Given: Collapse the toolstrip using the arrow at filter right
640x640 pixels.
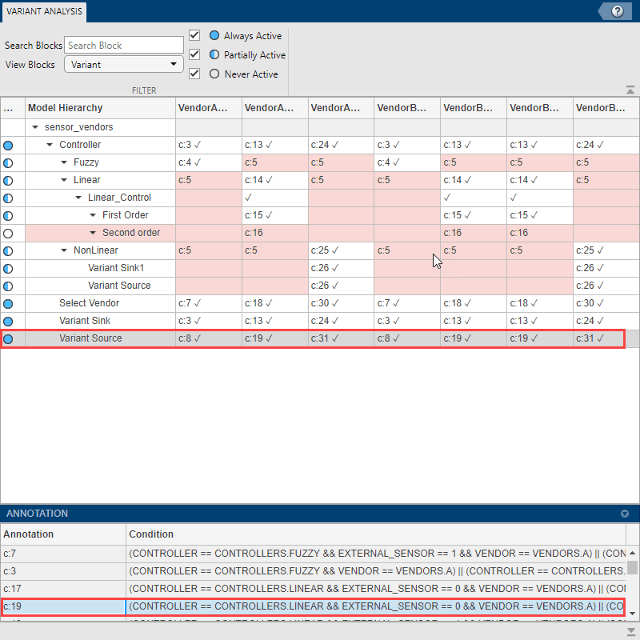Looking at the screenshot, I should pos(630,90).
